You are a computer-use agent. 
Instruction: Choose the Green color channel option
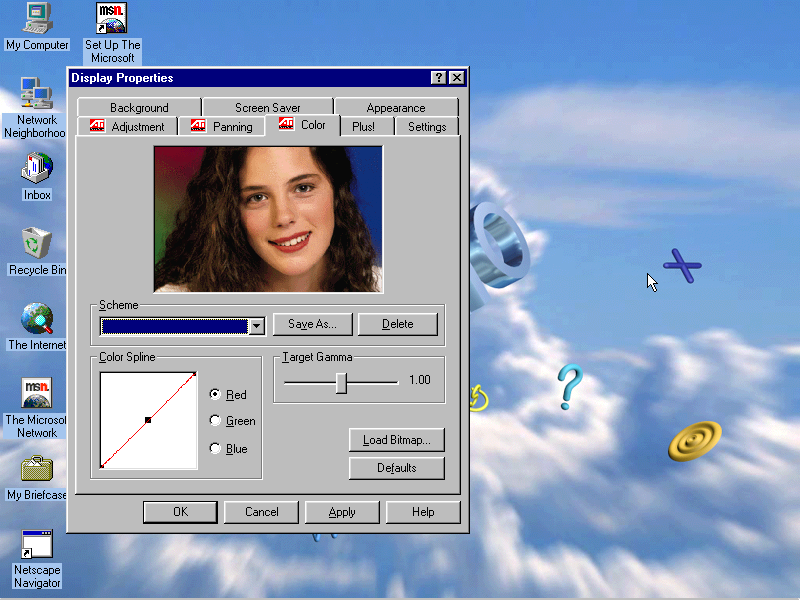(x=215, y=421)
